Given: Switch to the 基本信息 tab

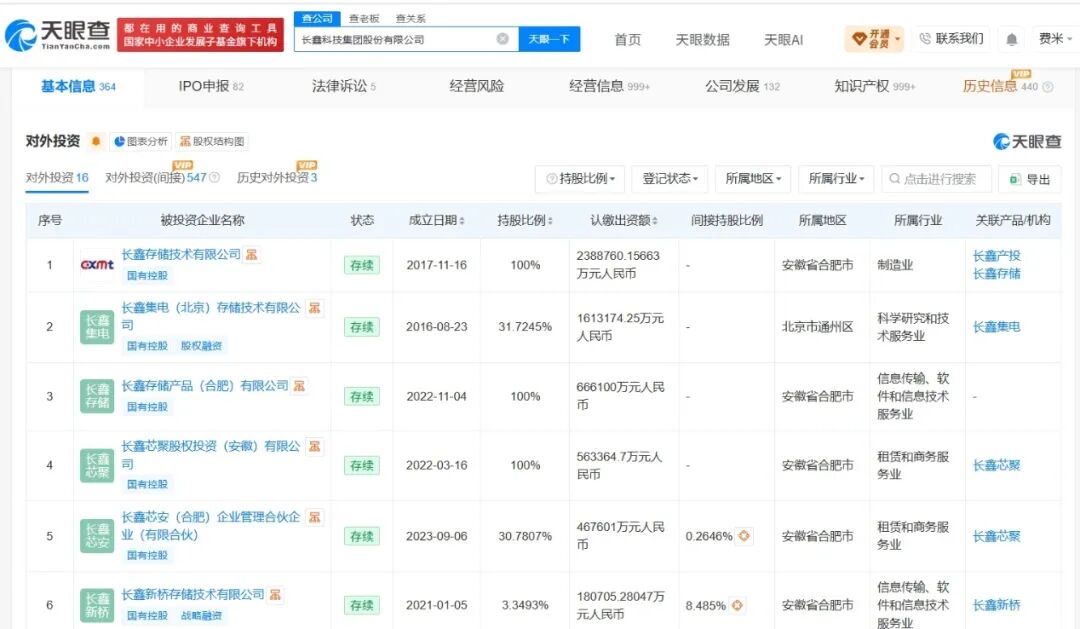Looking at the screenshot, I should 78,87.
